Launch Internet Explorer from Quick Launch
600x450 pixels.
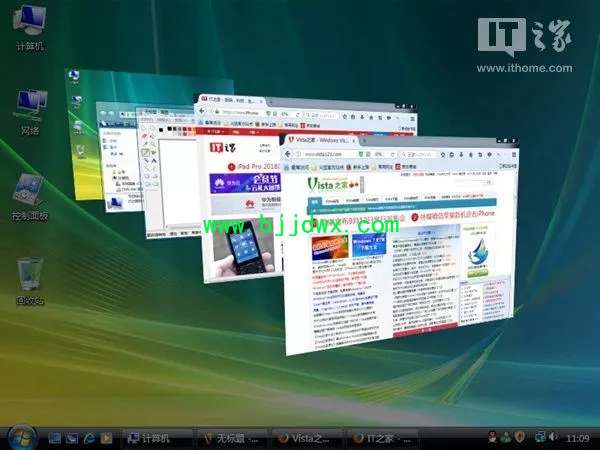coord(89,438)
